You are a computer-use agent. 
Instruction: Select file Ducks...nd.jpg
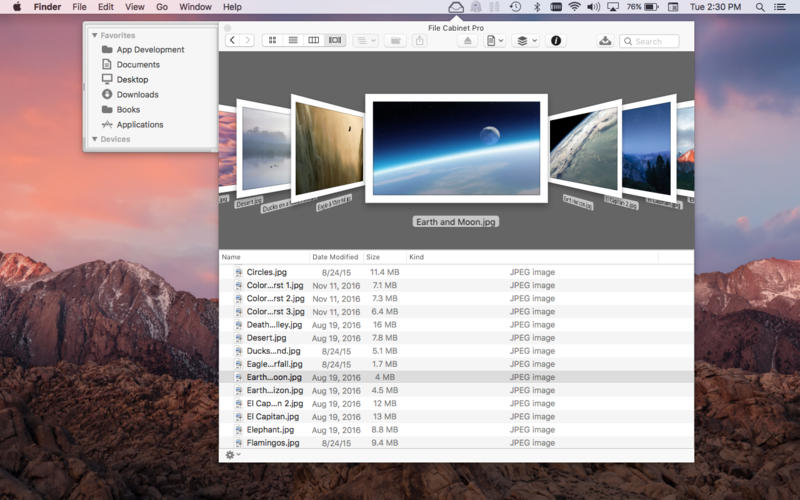tap(456, 351)
